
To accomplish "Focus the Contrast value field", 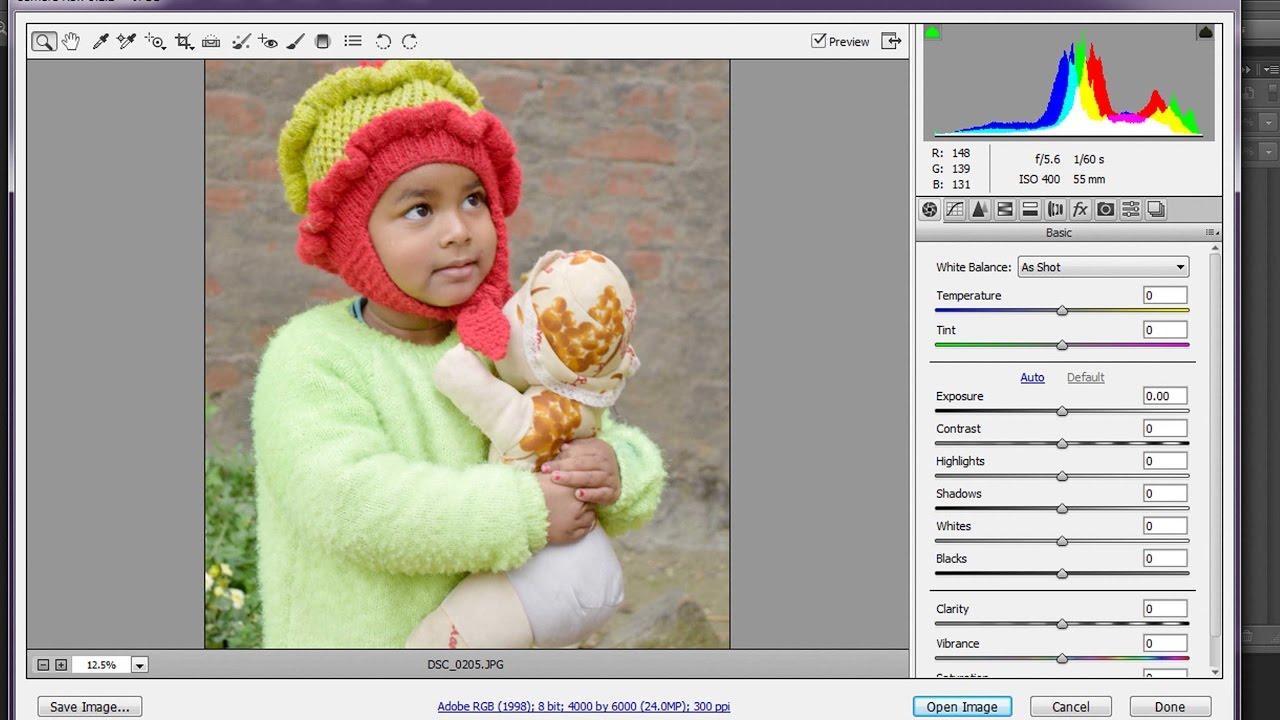I will 1165,428.
